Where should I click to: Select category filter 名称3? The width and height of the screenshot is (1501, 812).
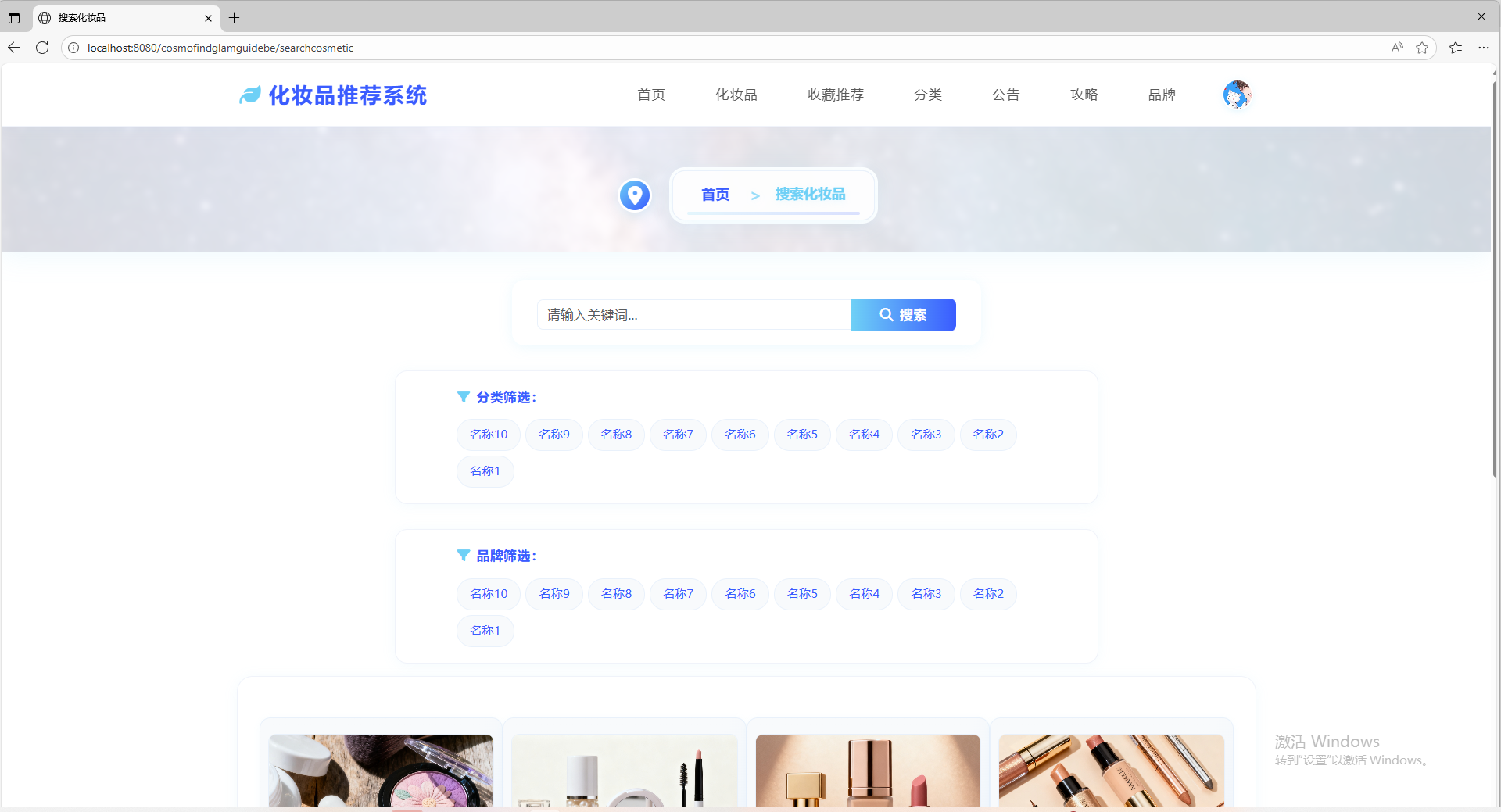click(926, 435)
